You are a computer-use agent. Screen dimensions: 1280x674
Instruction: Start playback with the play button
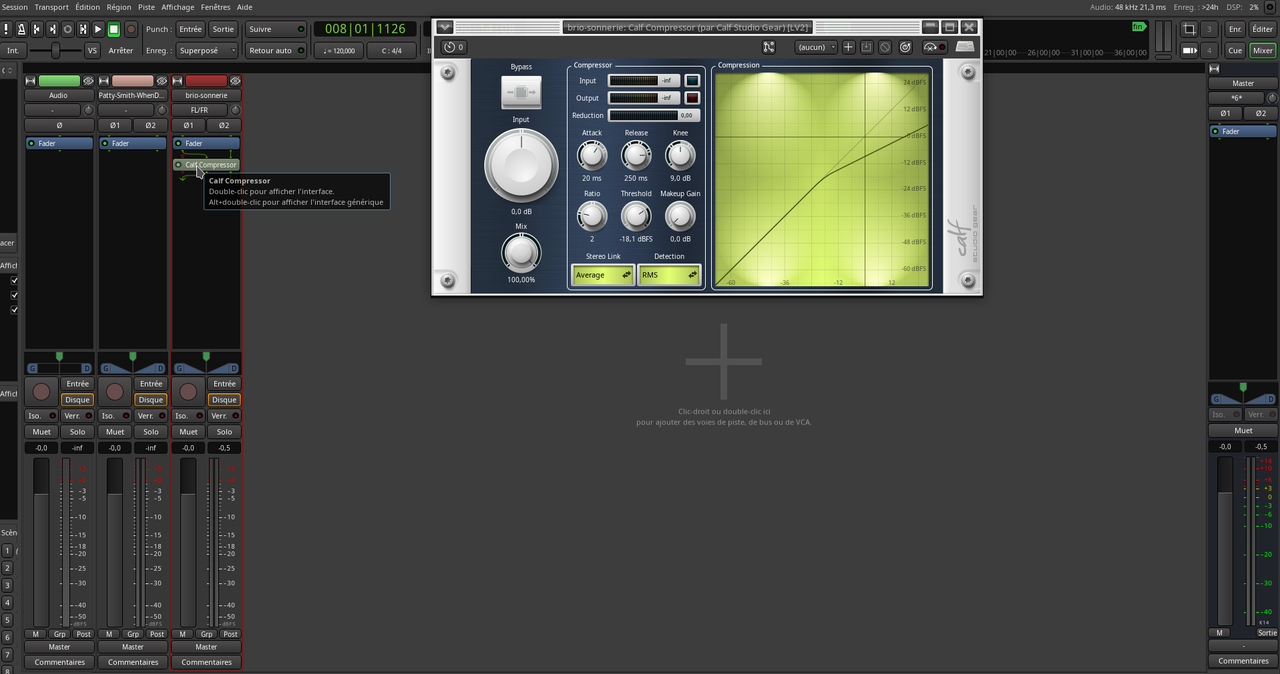point(98,29)
